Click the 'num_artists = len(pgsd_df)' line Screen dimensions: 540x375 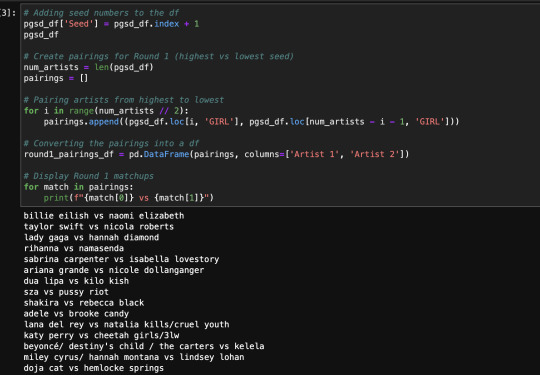[x=89, y=67]
